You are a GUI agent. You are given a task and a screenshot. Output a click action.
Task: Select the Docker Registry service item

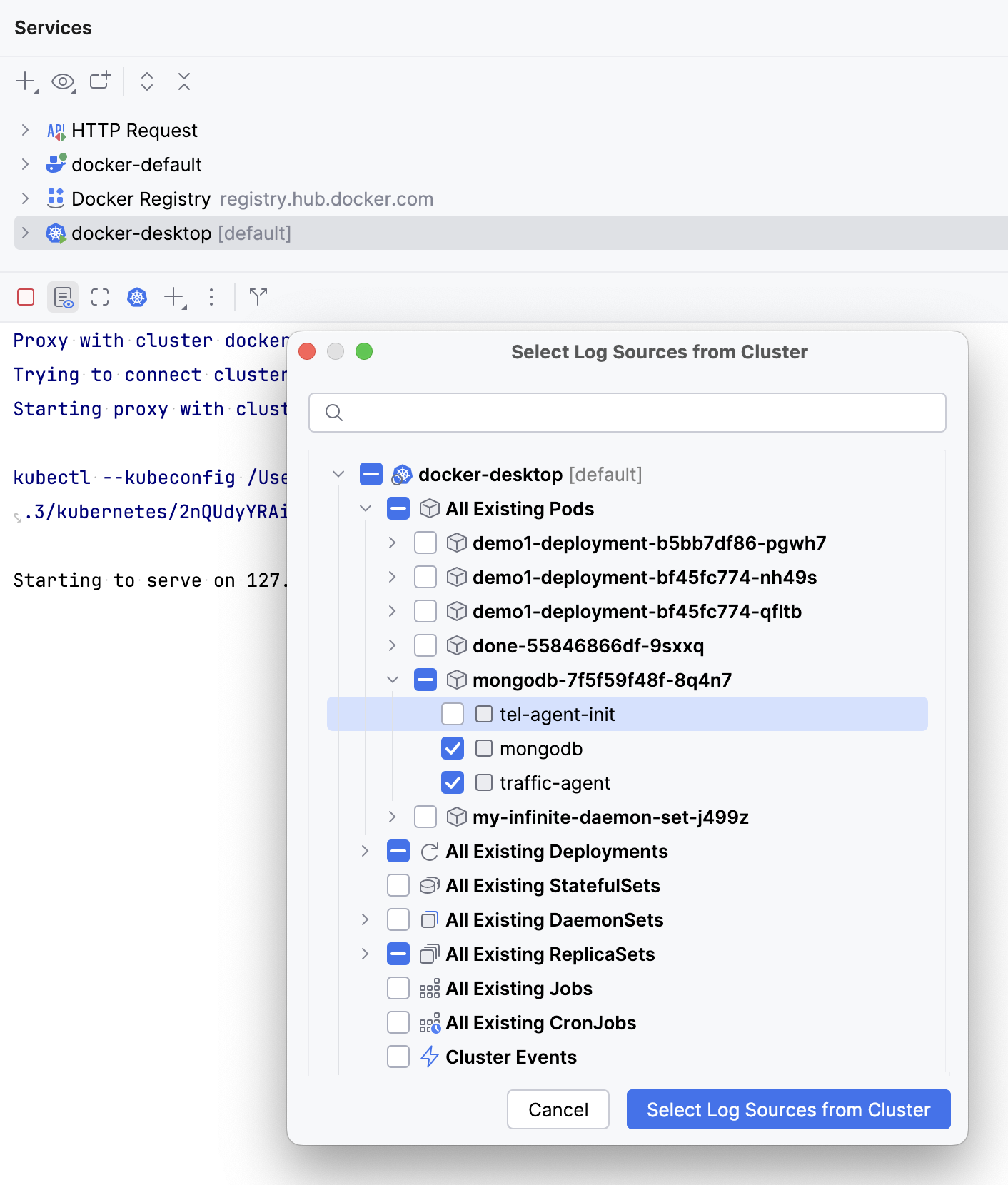141,199
